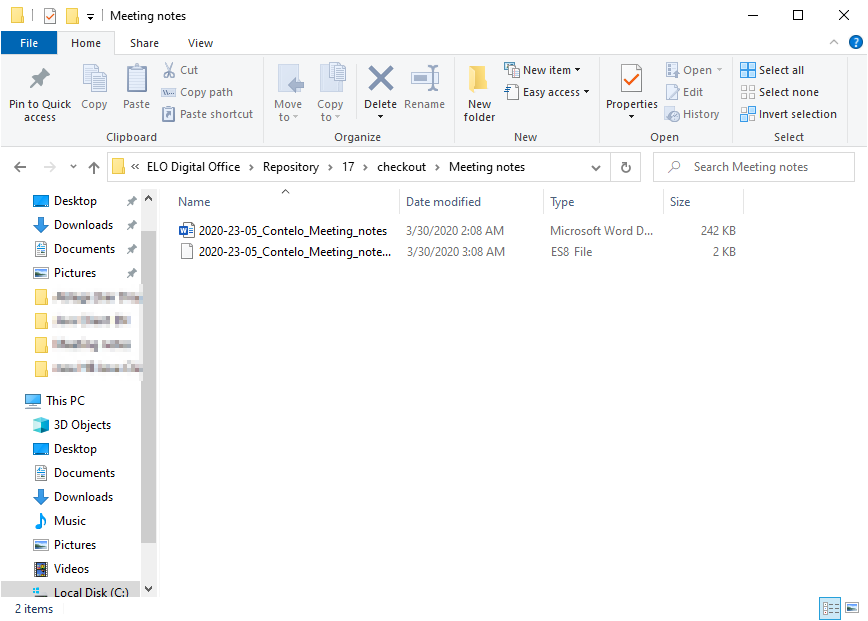The height and width of the screenshot is (621, 868).
Task: Open the File menu
Action: (x=29, y=43)
